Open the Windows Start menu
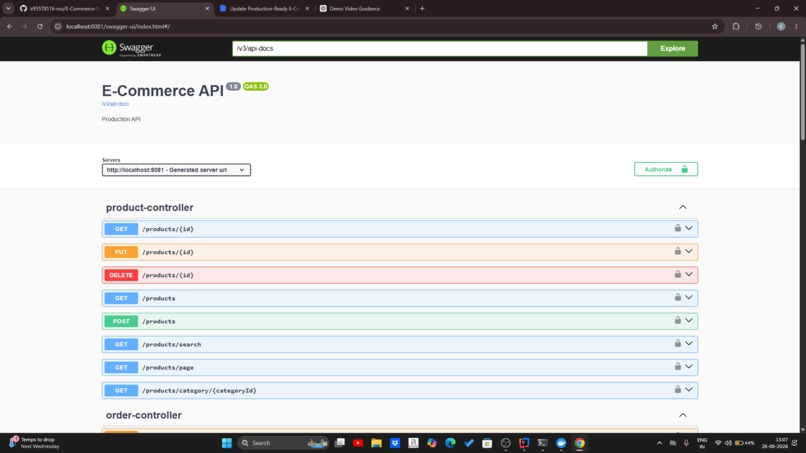This screenshot has width=806, height=453. [227, 443]
